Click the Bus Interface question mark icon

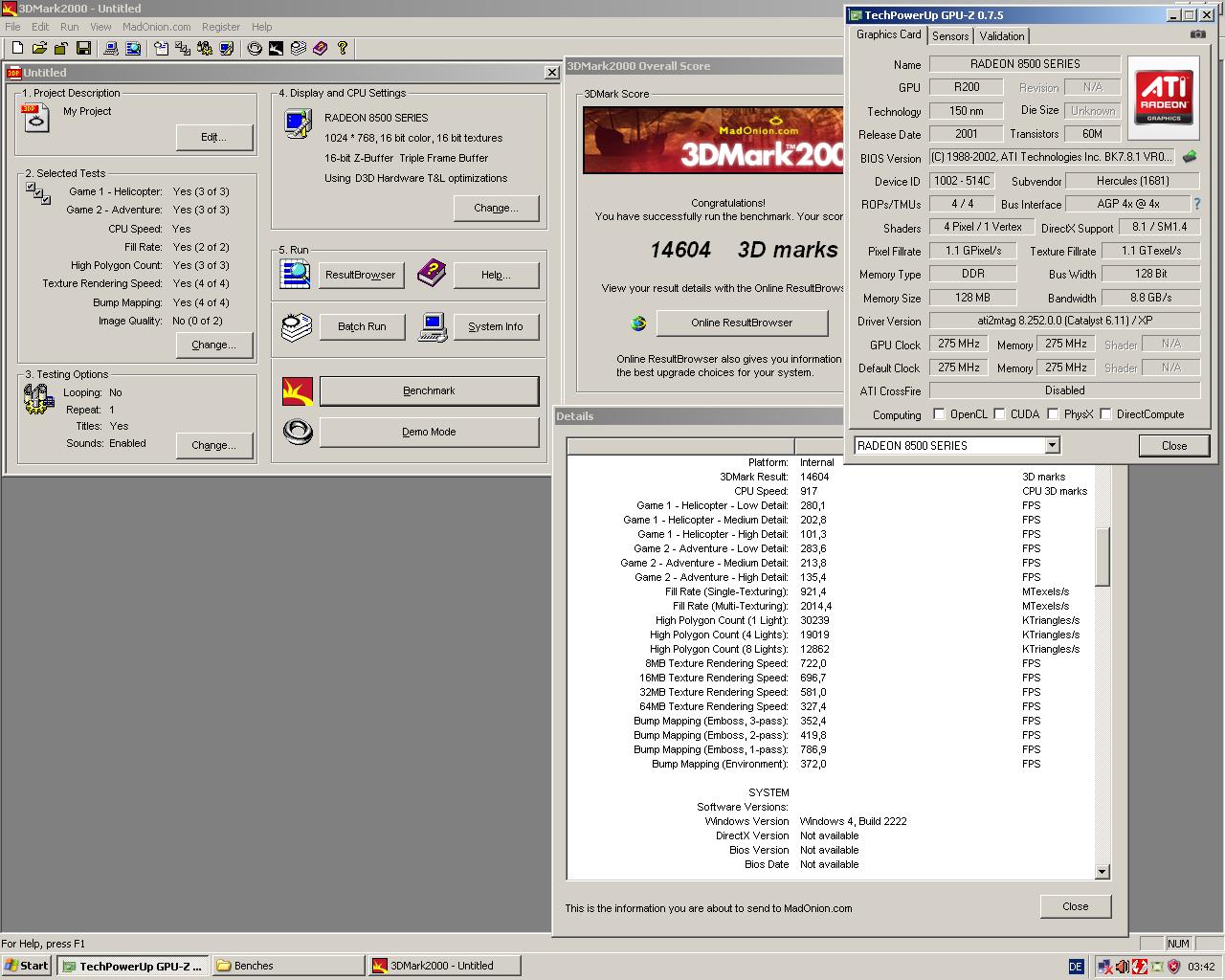pyautogui.click(x=1196, y=204)
